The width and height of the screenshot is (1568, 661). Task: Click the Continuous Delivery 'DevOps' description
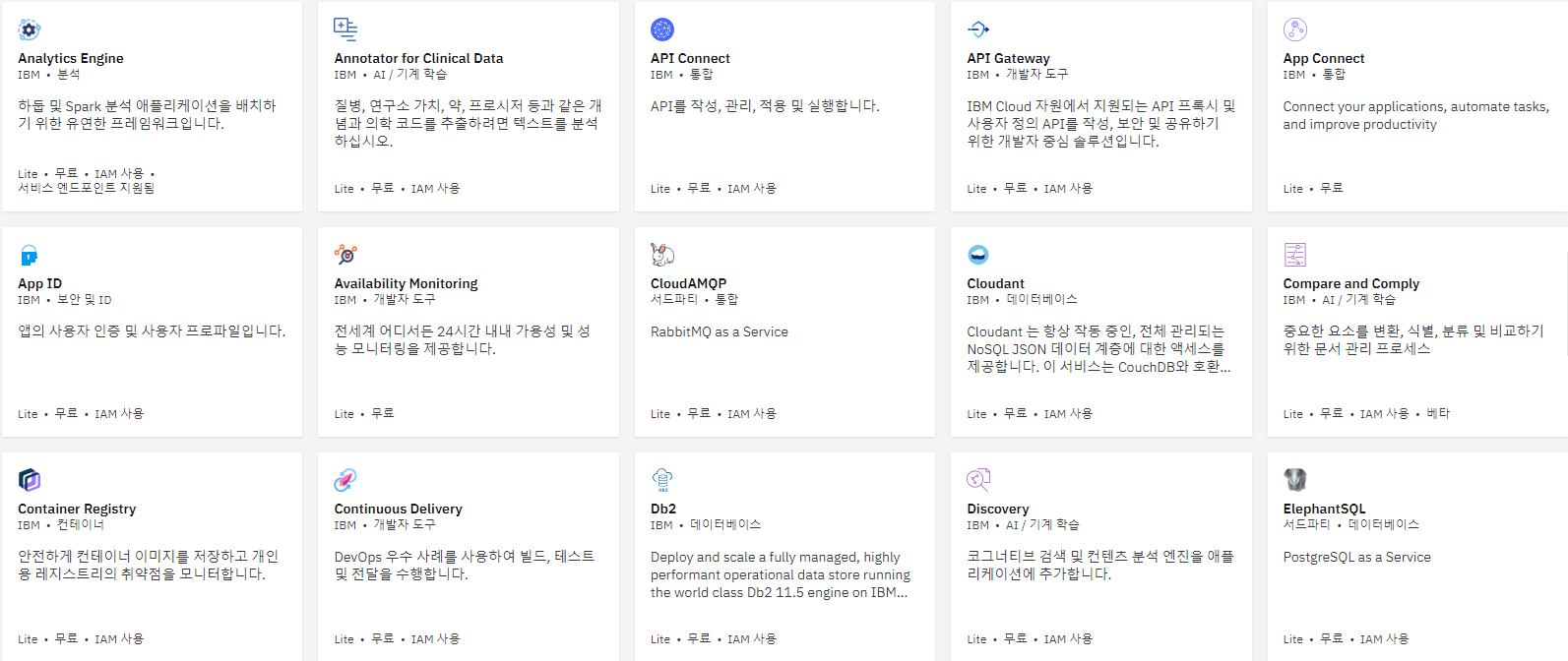click(465, 566)
